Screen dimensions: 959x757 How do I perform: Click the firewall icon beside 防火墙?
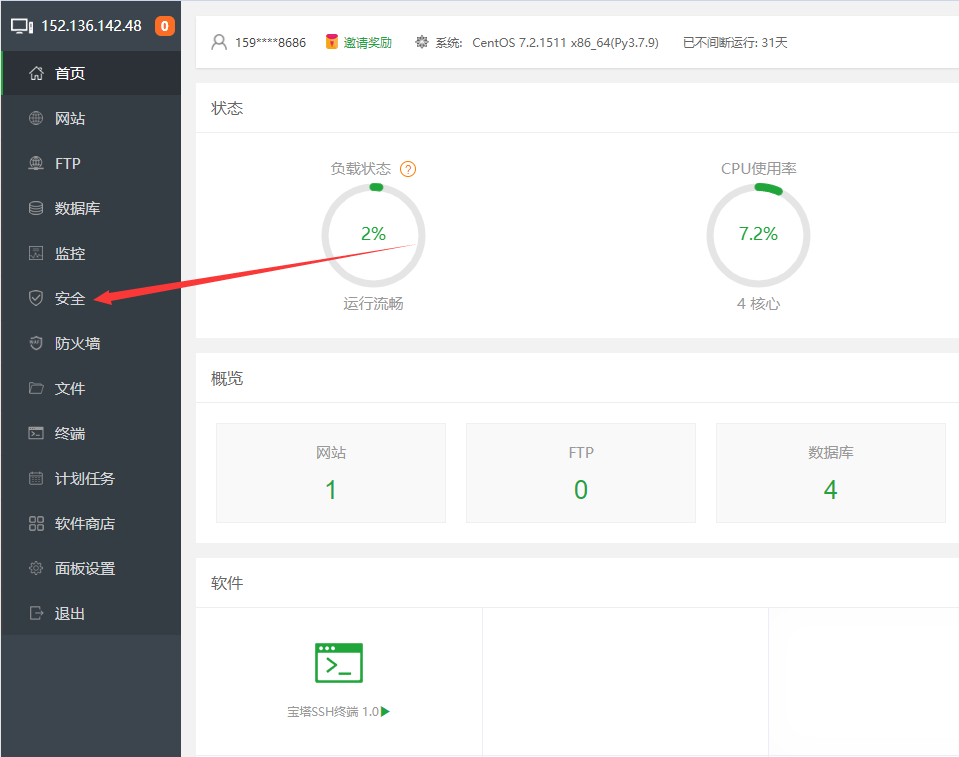click(36, 343)
